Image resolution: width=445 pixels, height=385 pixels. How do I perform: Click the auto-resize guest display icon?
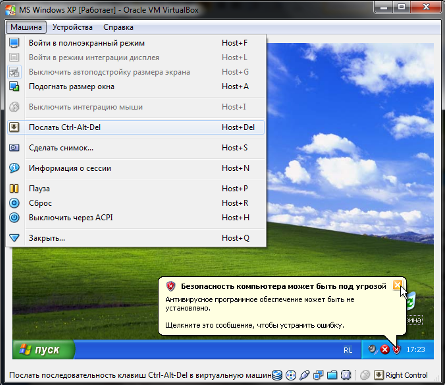pos(14,72)
